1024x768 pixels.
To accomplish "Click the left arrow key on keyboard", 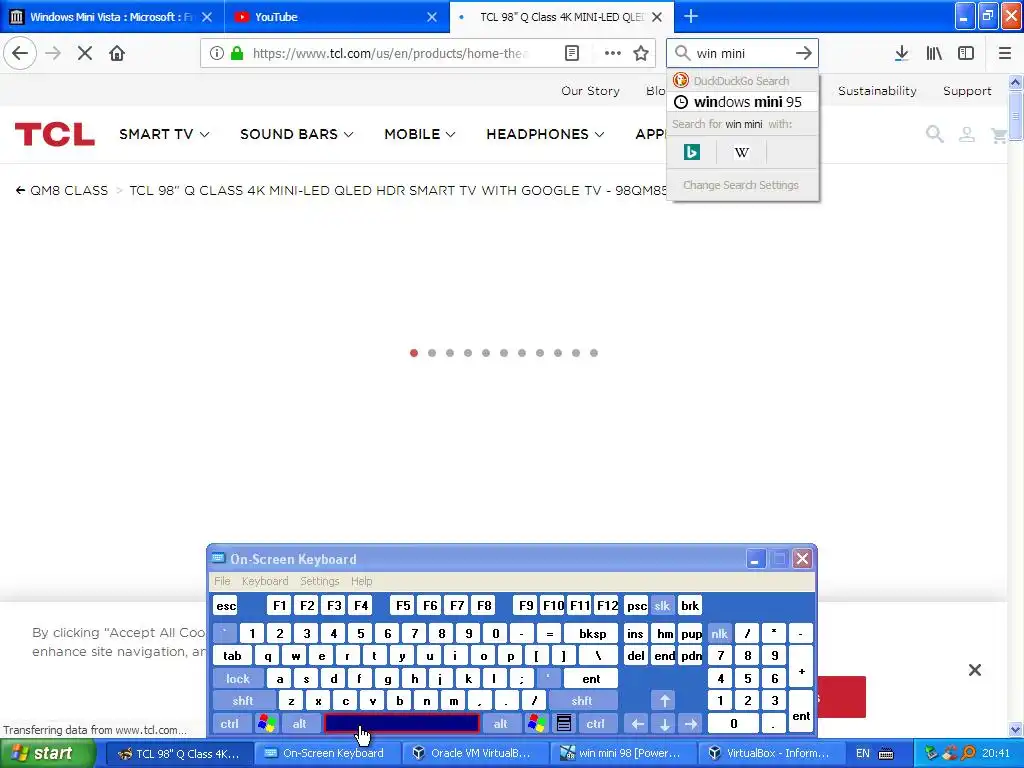I will 637,724.
